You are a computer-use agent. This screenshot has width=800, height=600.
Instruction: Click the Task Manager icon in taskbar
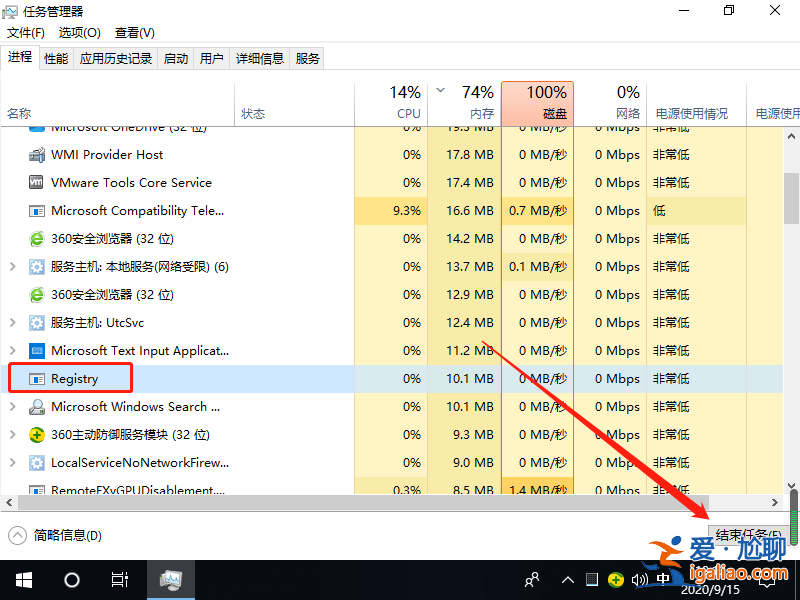(171, 580)
